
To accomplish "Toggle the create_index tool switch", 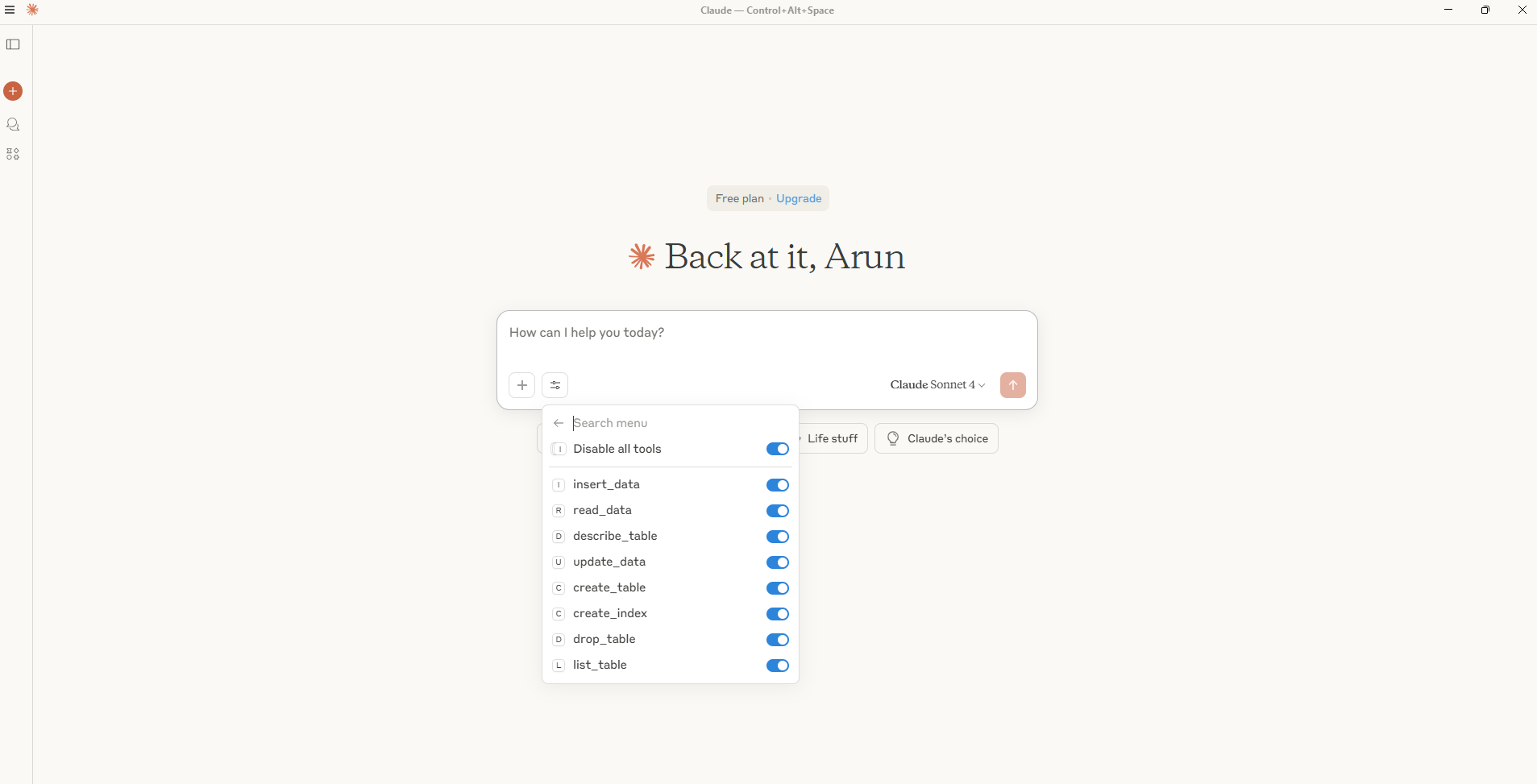I will 778,614.
